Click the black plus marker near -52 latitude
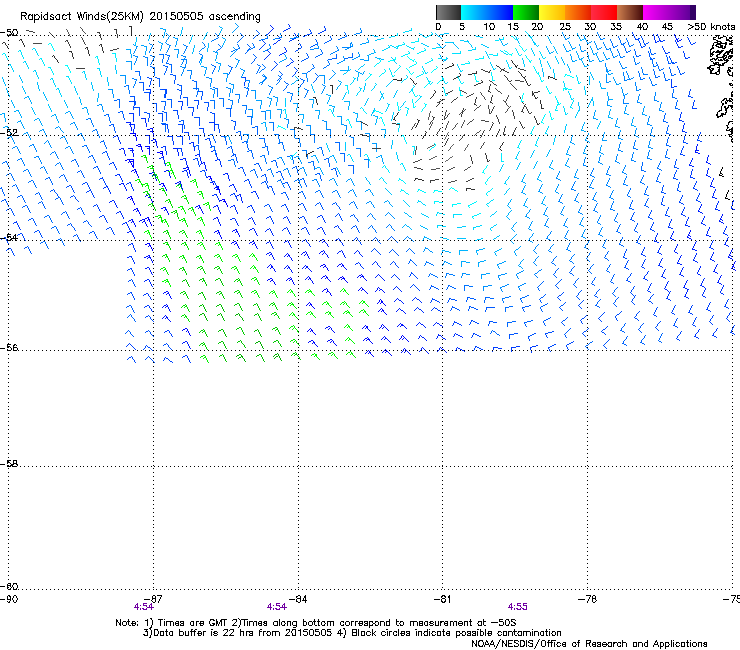Image resolution: width=740 pixels, height=650 pixels. 376,148
